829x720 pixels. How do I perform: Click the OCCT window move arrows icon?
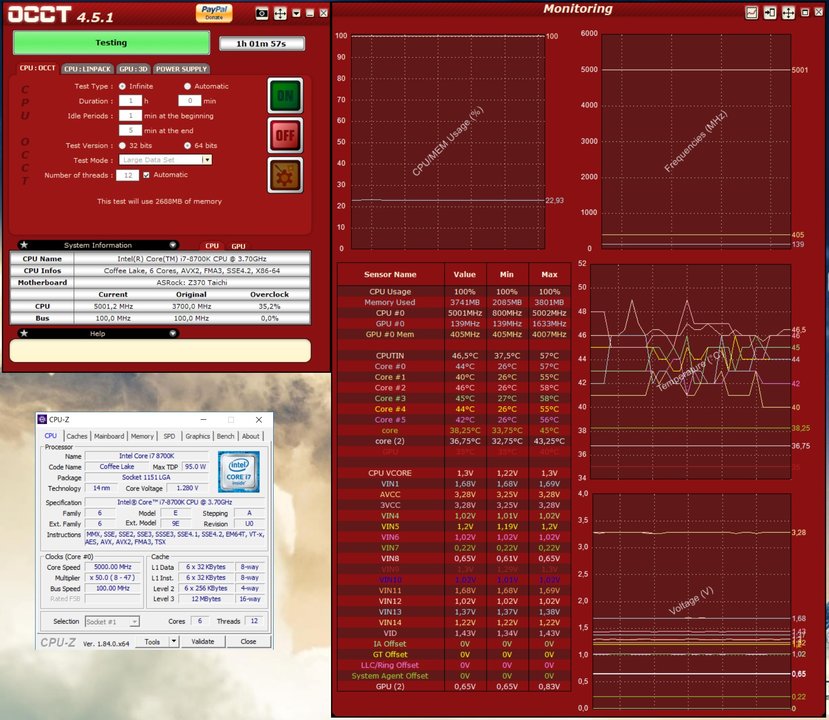280,13
